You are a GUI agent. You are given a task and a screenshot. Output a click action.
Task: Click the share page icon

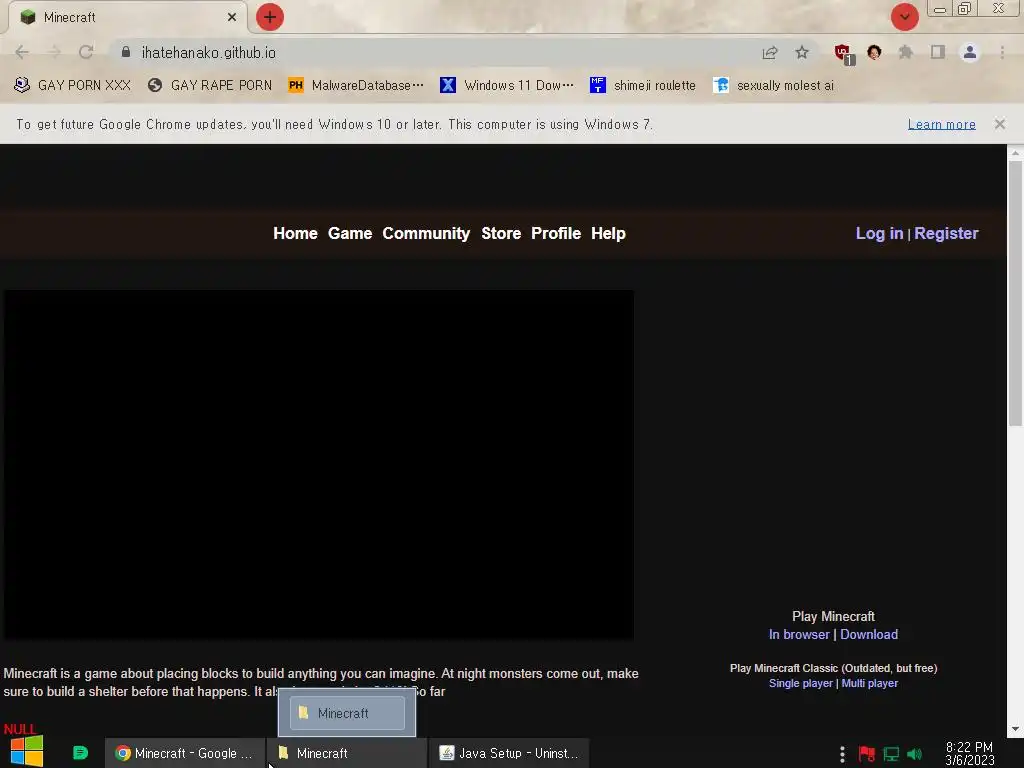click(x=770, y=52)
